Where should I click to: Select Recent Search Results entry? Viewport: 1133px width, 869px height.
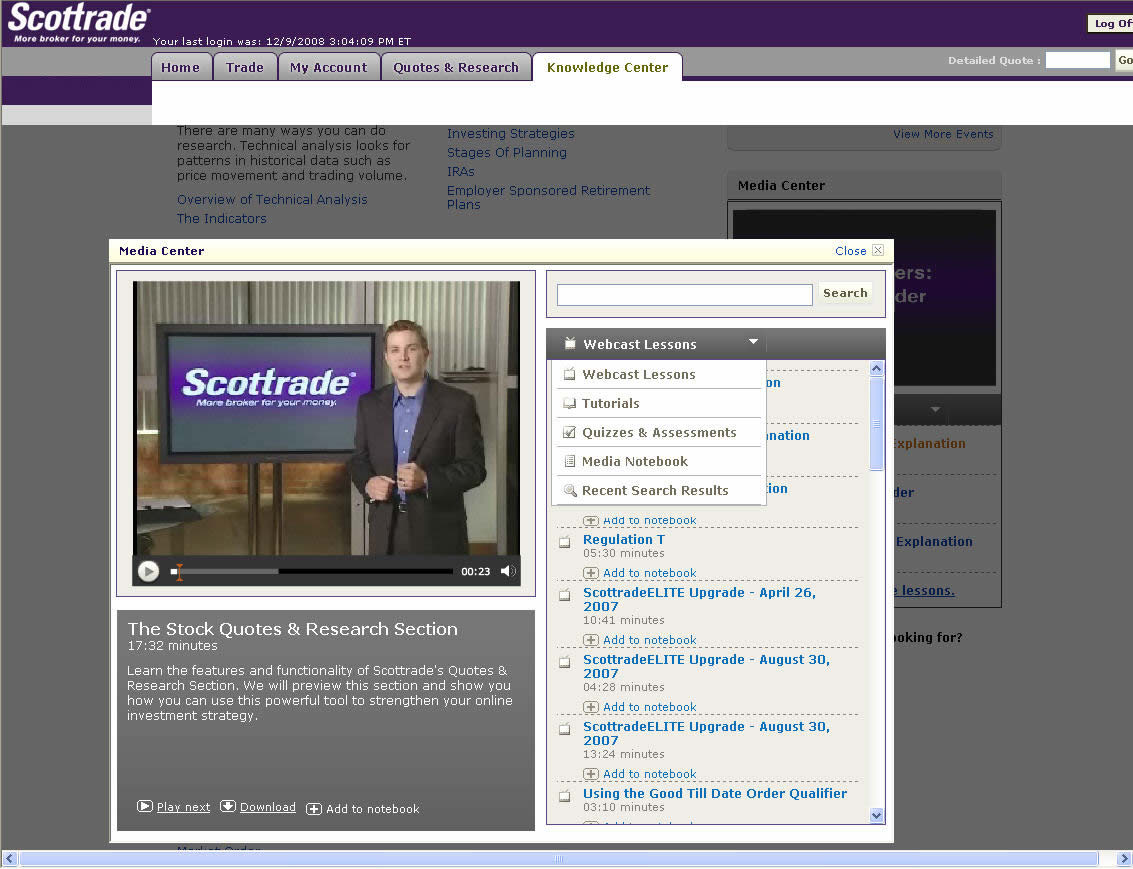654,491
